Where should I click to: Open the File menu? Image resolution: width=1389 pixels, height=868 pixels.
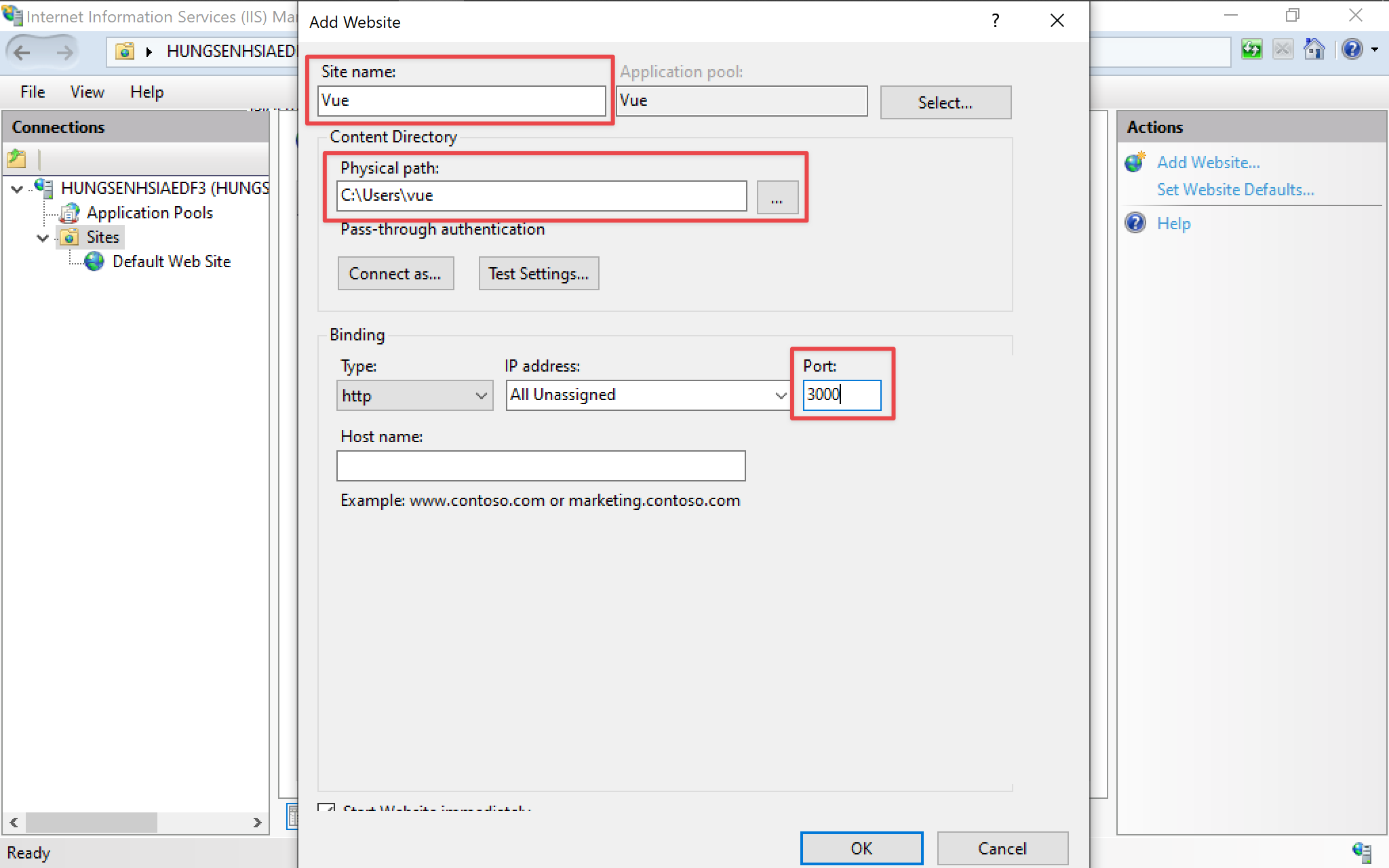pos(33,92)
